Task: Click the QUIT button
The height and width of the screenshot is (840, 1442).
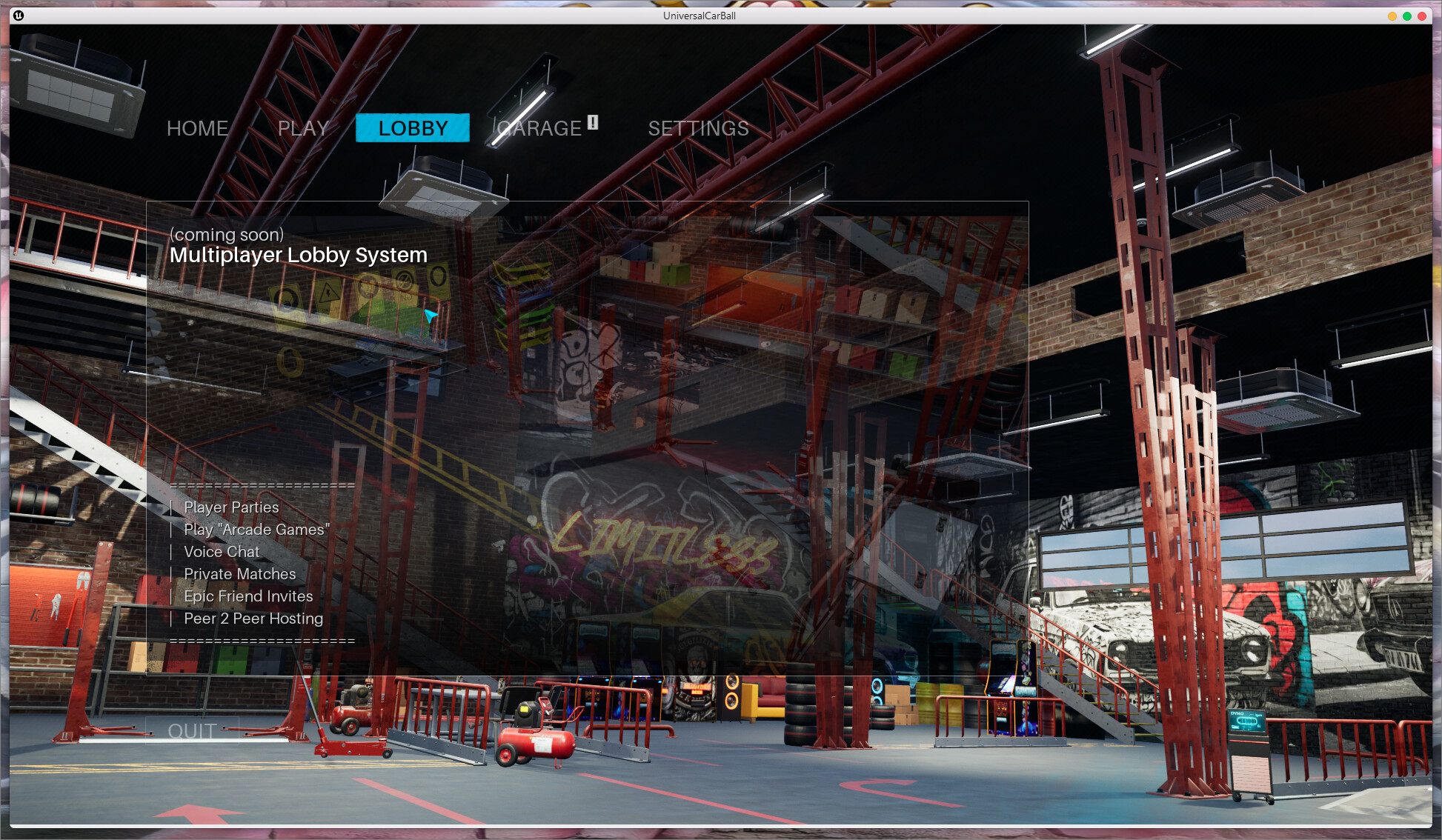Action: (x=193, y=730)
